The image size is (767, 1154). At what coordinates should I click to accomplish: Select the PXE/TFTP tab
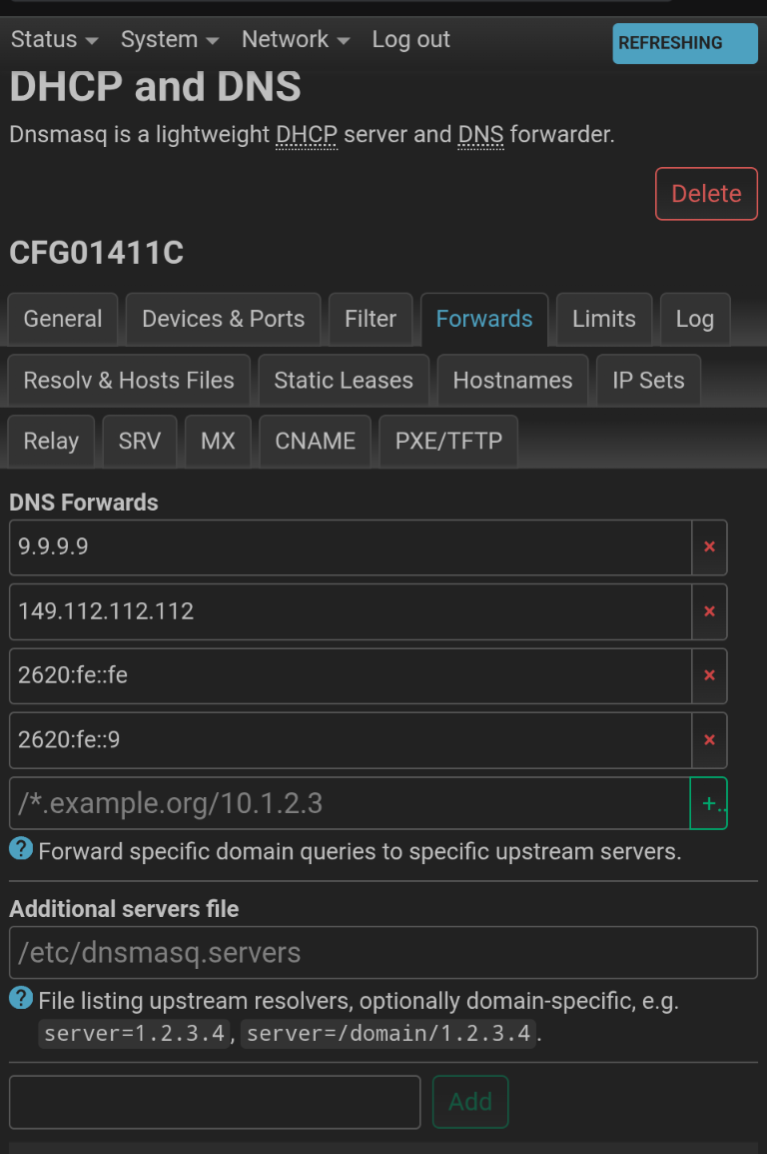pyautogui.click(x=448, y=441)
